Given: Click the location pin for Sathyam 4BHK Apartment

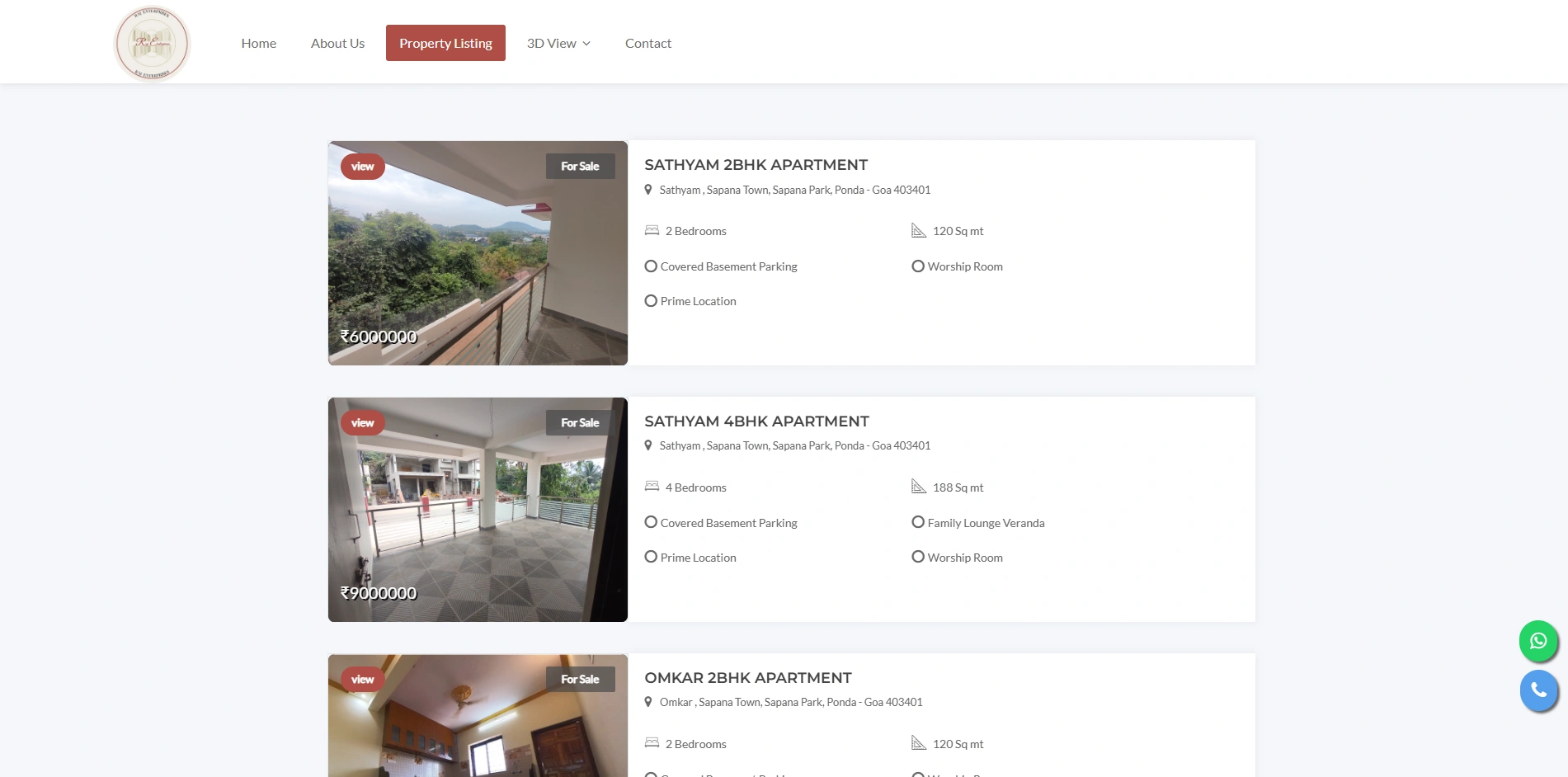Looking at the screenshot, I should coord(648,445).
